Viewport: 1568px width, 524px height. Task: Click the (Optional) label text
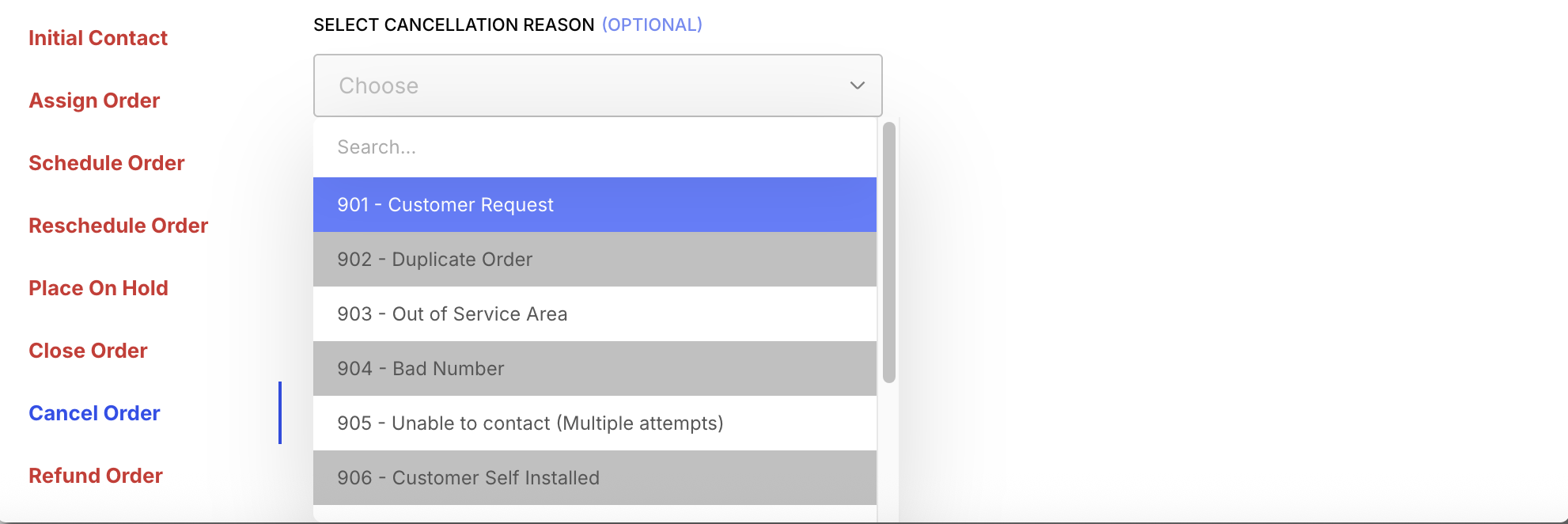coord(652,25)
